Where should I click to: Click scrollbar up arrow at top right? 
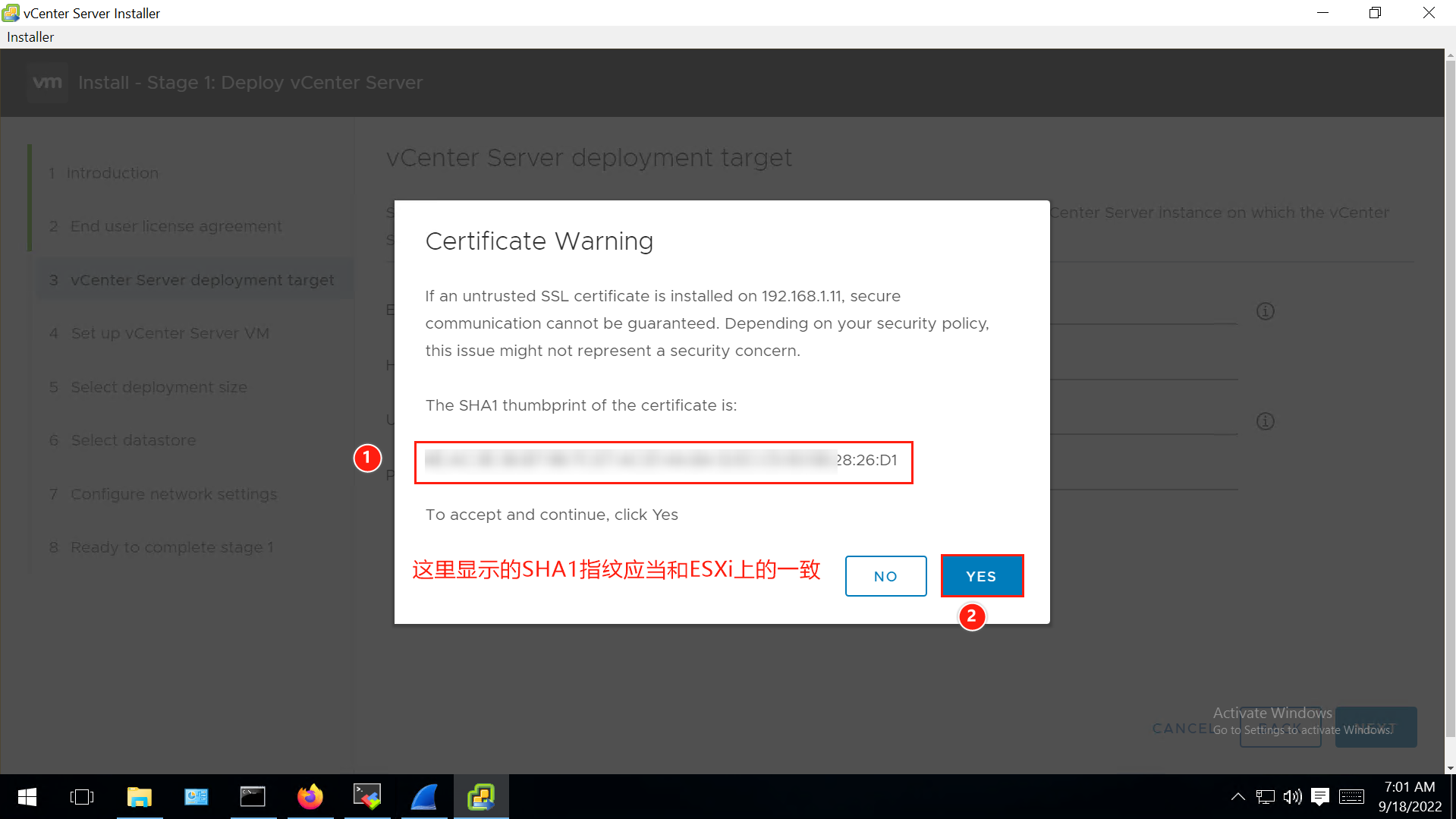pyautogui.click(x=1450, y=55)
